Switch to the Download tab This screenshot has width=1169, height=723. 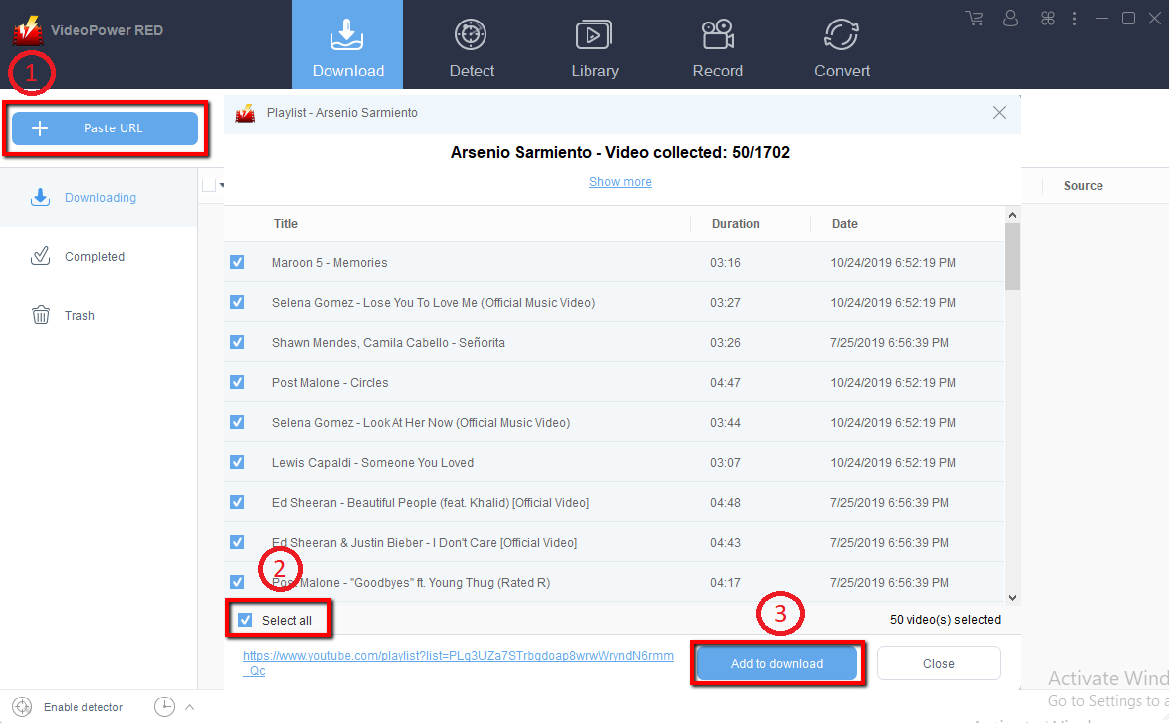(347, 45)
